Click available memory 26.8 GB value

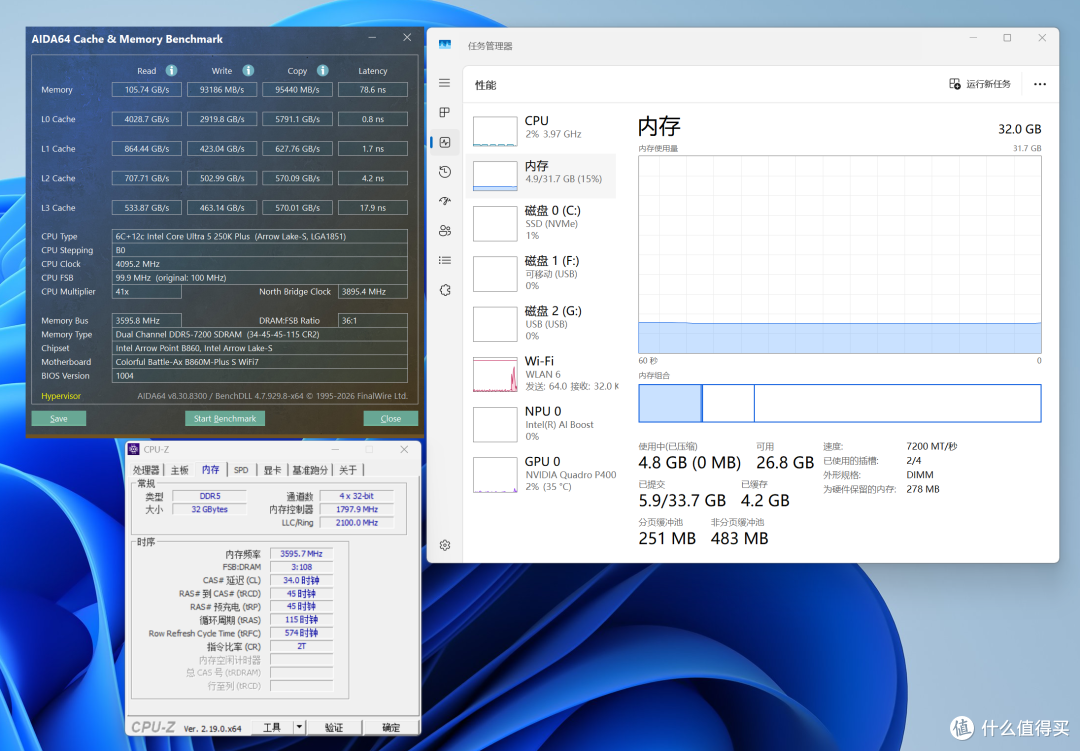[x=785, y=462]
